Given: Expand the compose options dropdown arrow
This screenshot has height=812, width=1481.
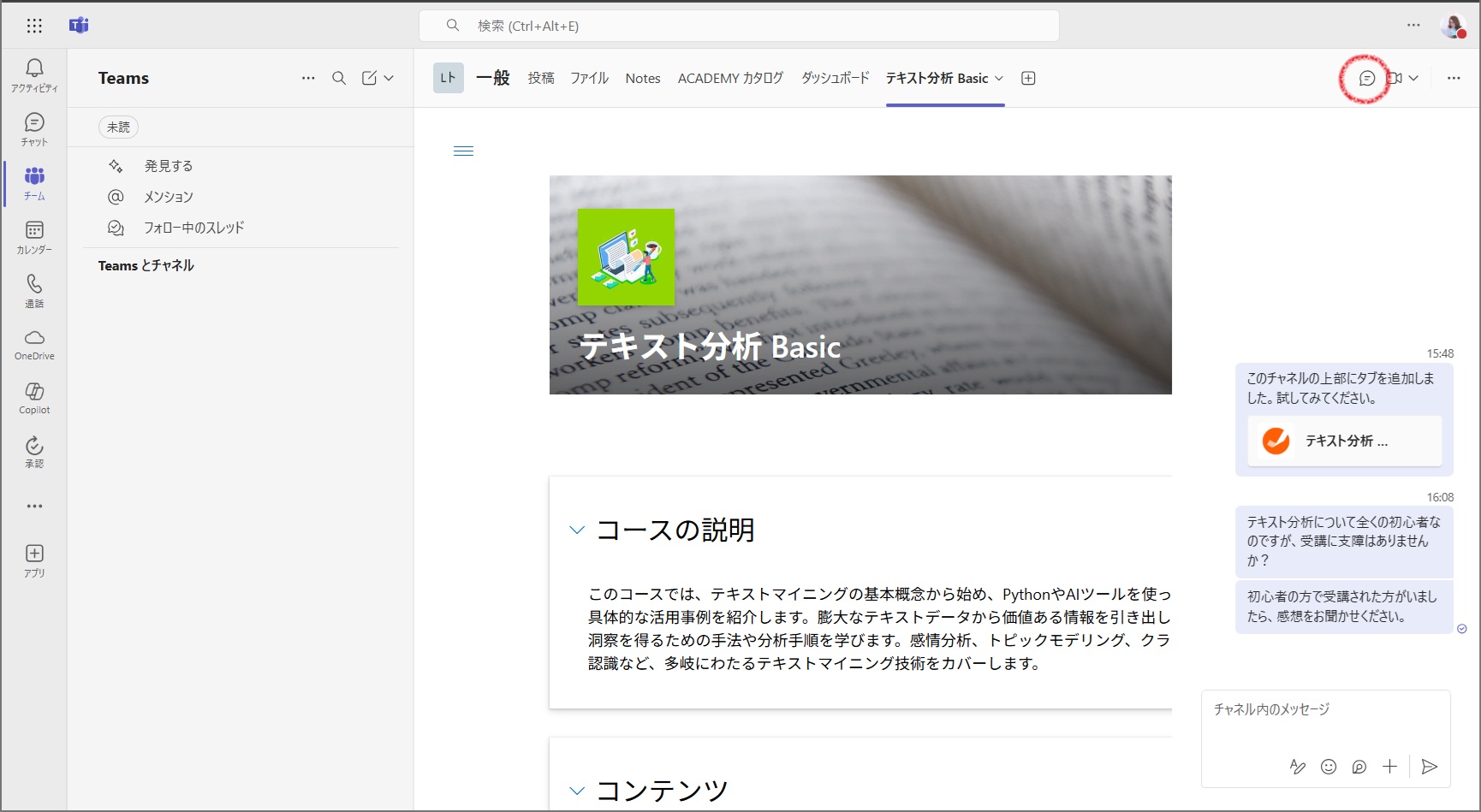Looking at the screenshot, I should point(389,78).
